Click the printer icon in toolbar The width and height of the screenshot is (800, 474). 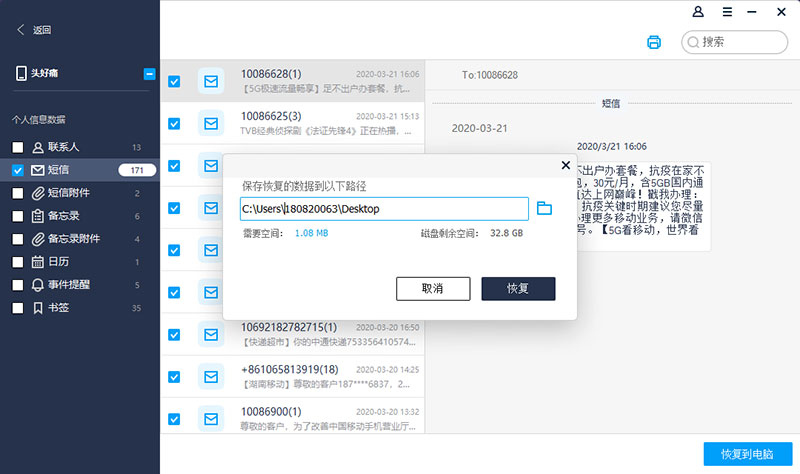pyautogui.click(x=654, y=42)
